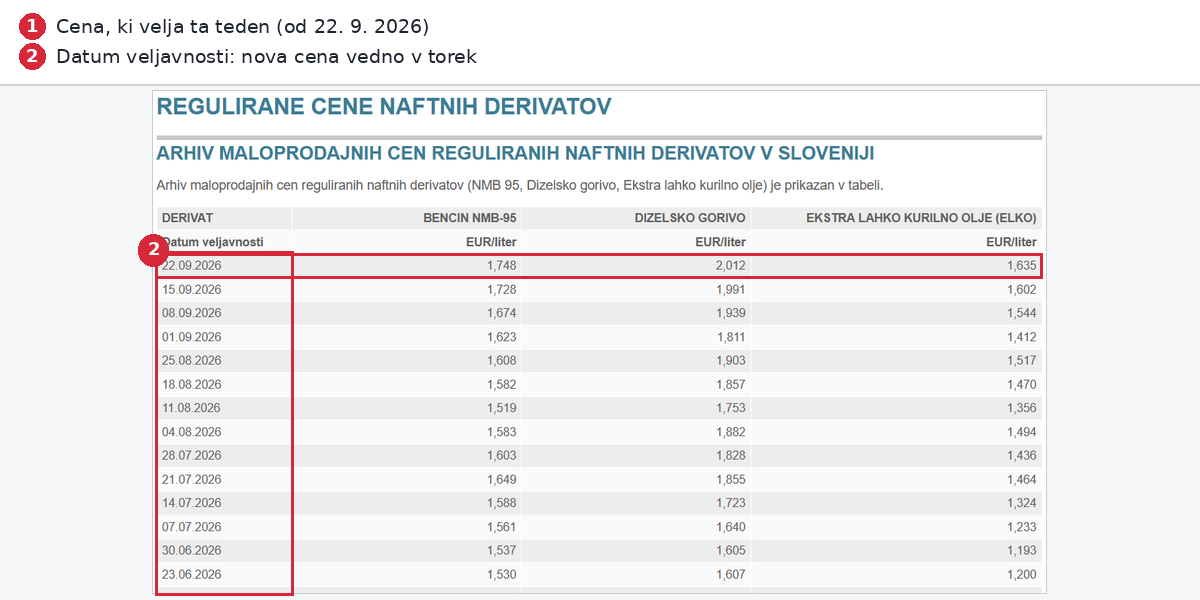Click ELKO value '1,602'
The height and width of the screenshot is (600, 1200).
1022,289
